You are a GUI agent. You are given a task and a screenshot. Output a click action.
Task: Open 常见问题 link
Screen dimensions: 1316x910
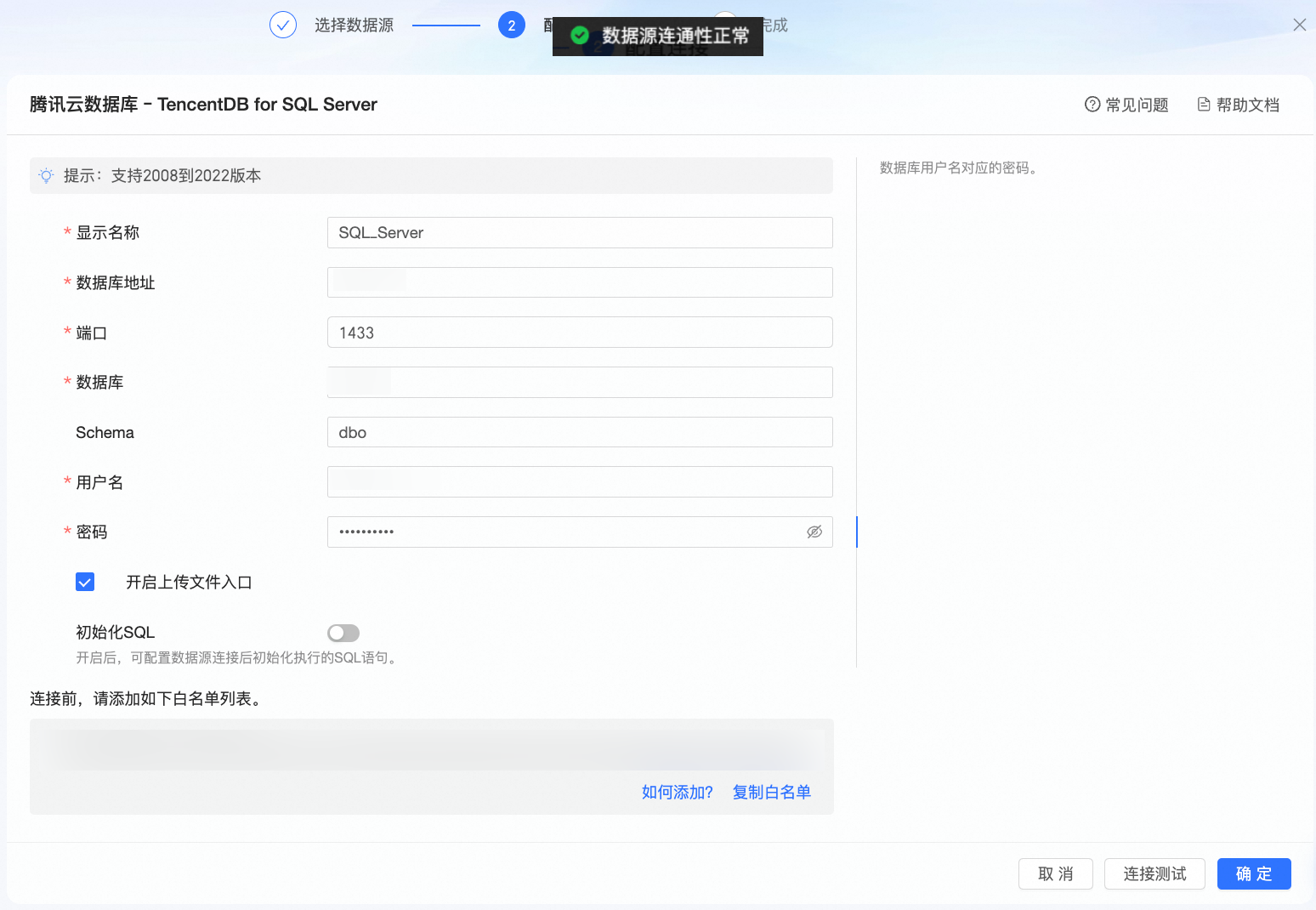(x=1137, y=105)
